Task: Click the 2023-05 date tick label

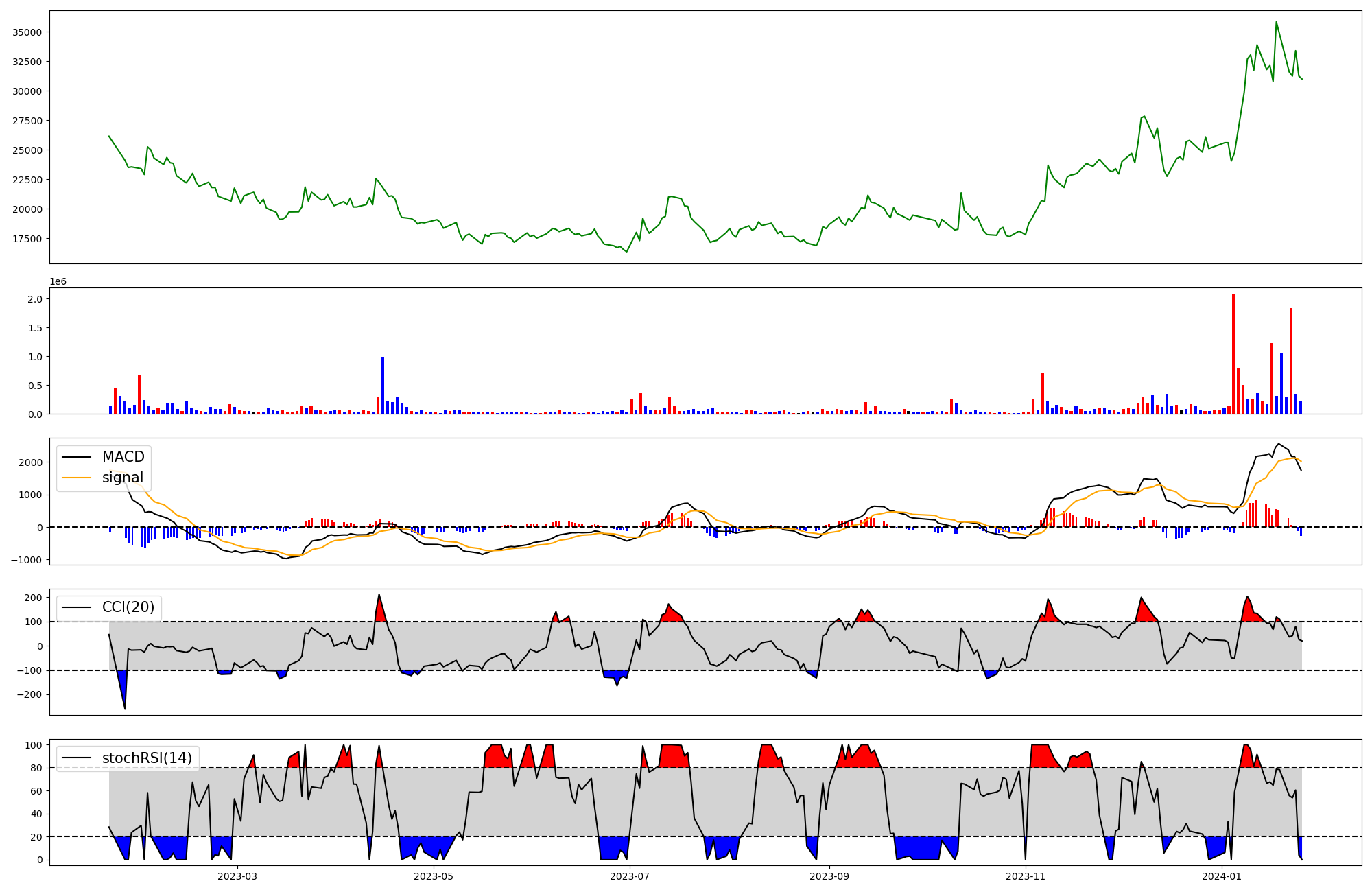Action: click(x=434, y=876)
